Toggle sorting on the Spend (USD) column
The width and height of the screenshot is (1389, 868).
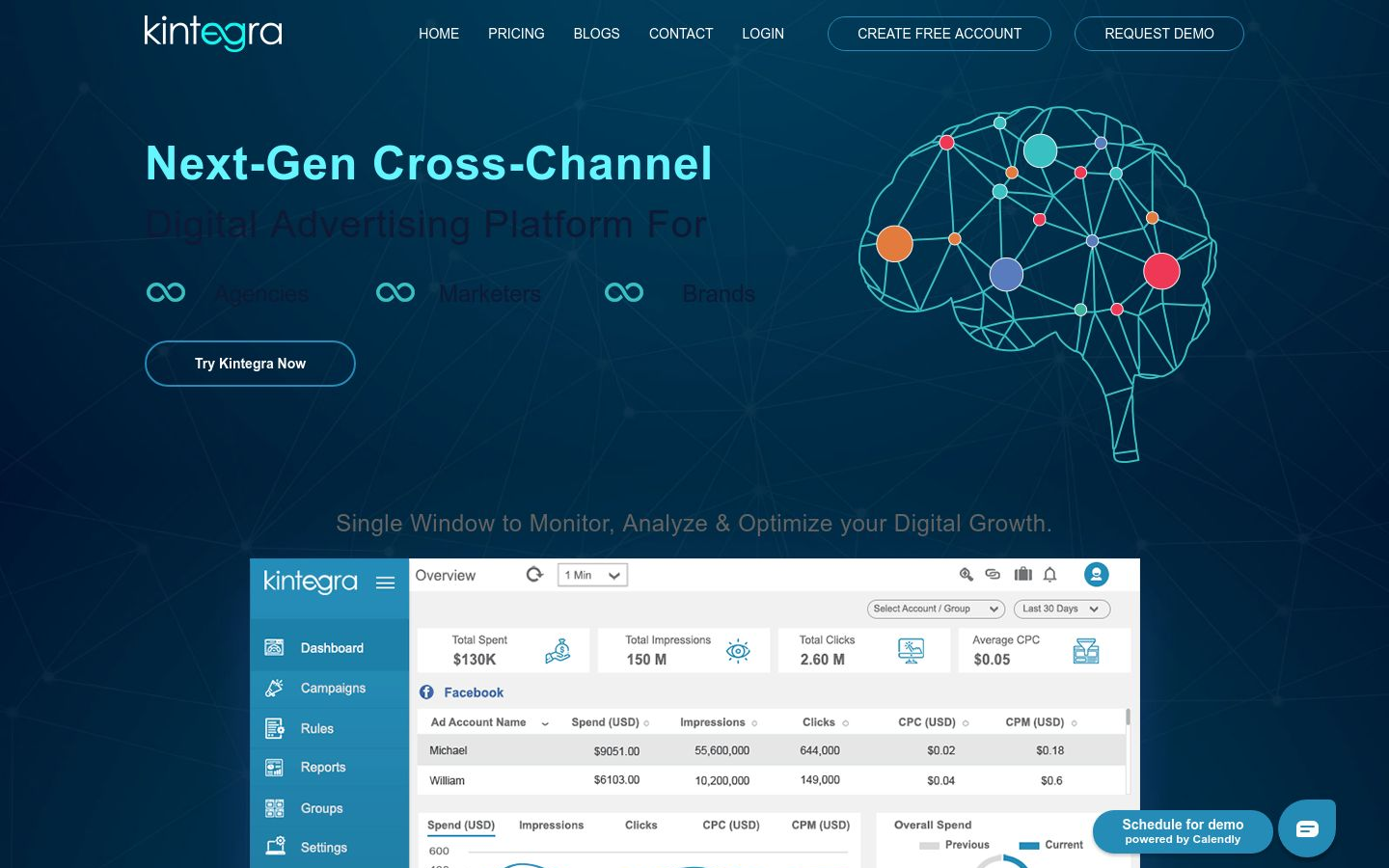click(x=646, y=721)
